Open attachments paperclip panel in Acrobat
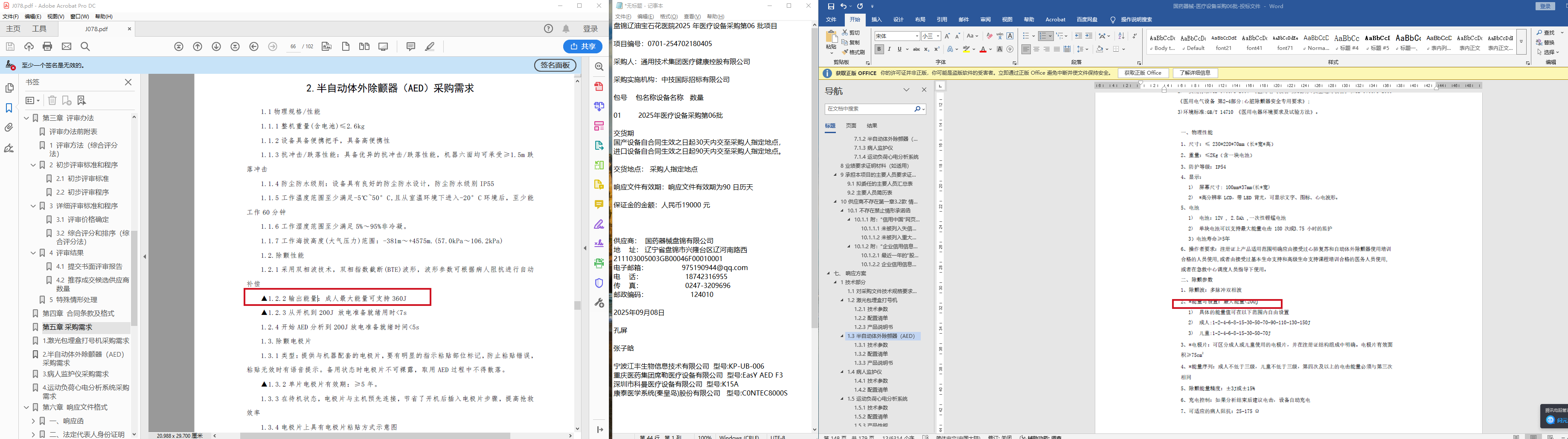This screenshot has width=1568, height=439. pos(9,127)
